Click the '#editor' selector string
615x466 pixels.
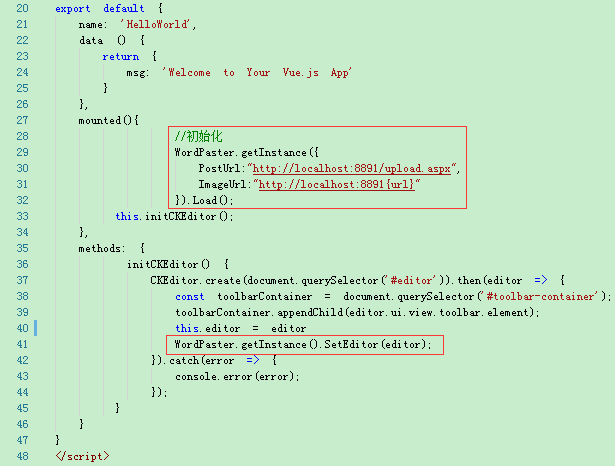pos(410,280)
